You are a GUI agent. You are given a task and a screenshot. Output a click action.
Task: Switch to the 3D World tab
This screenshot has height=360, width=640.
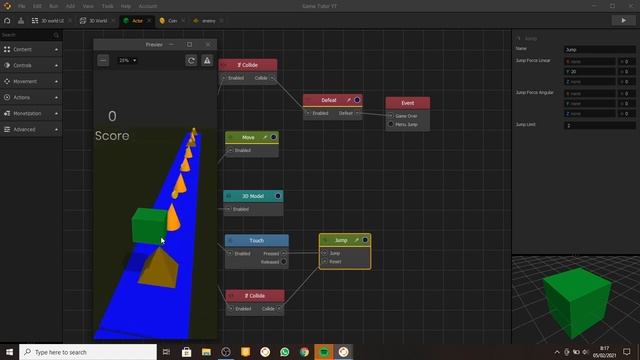pos(97,20)
